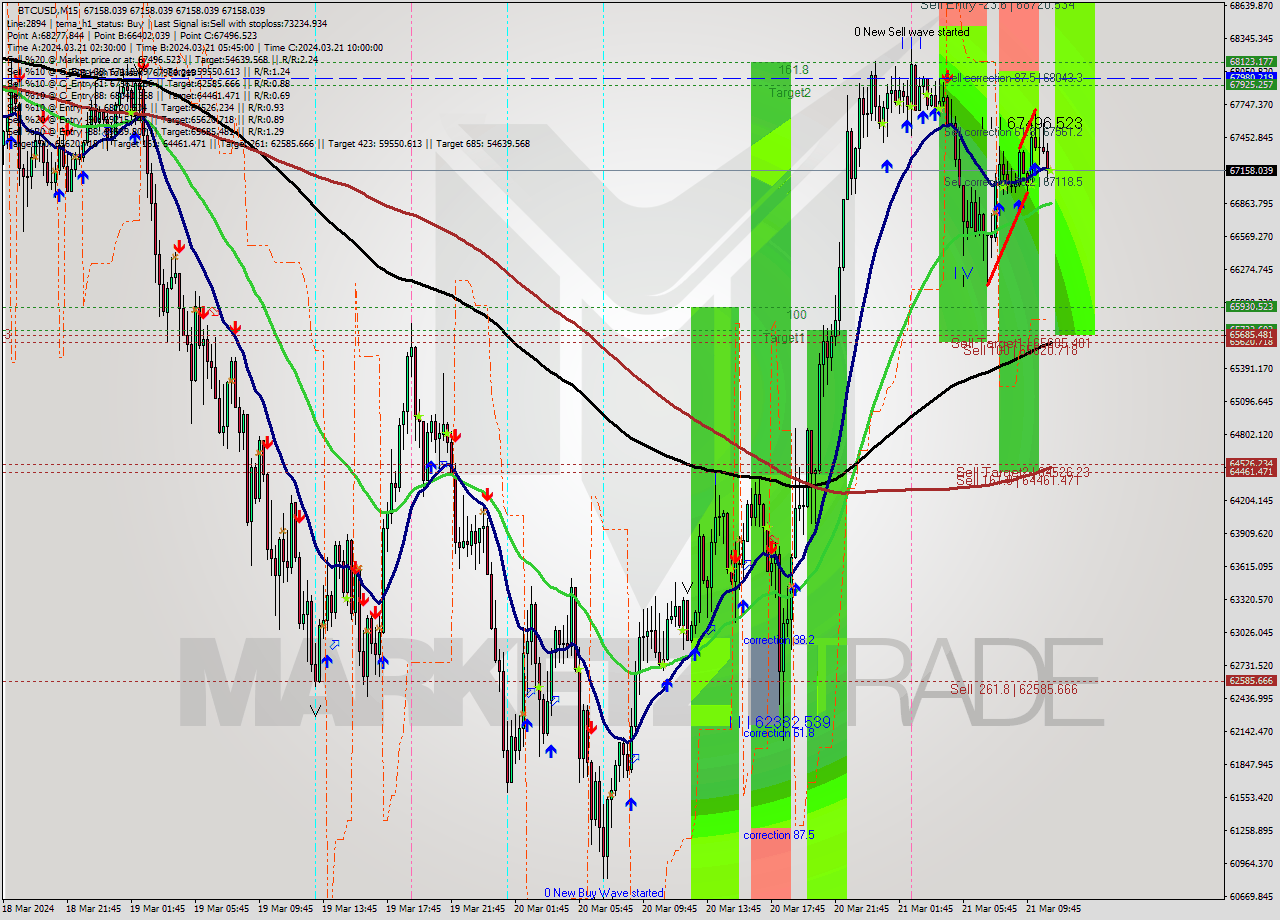Screen dimensions: 1280x920
Task: Click the 'correction 87.5' label near chart bottom
Action: pyautogui.click(x=778, y=835)
